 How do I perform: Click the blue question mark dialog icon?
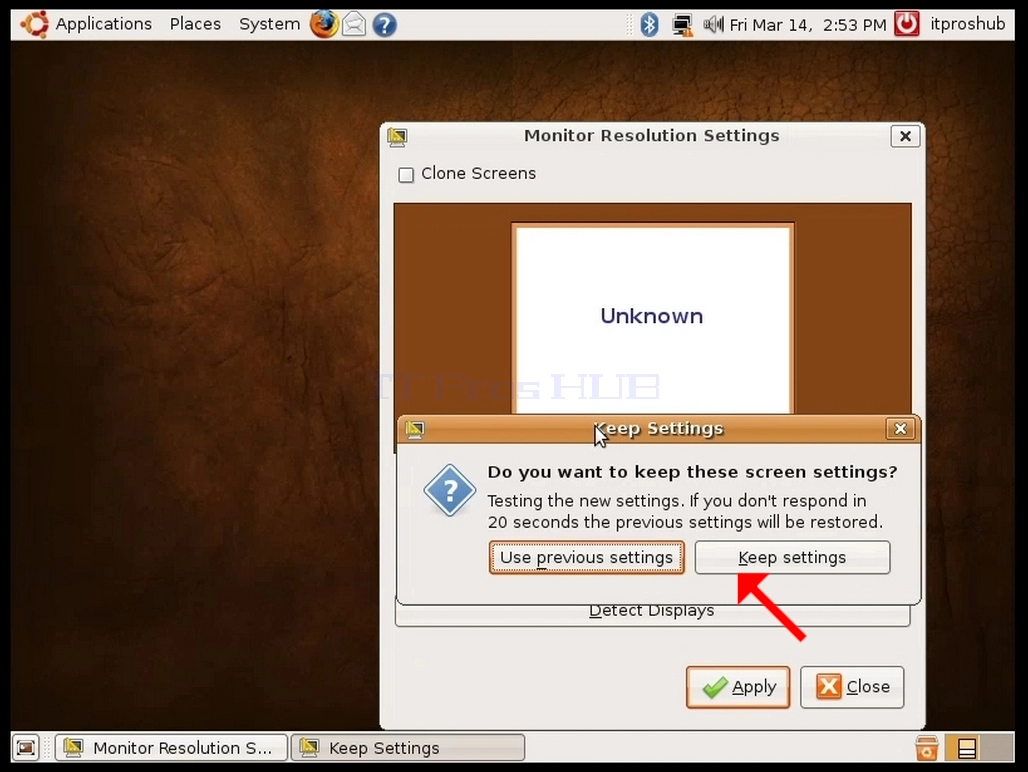tap(450, 490)
